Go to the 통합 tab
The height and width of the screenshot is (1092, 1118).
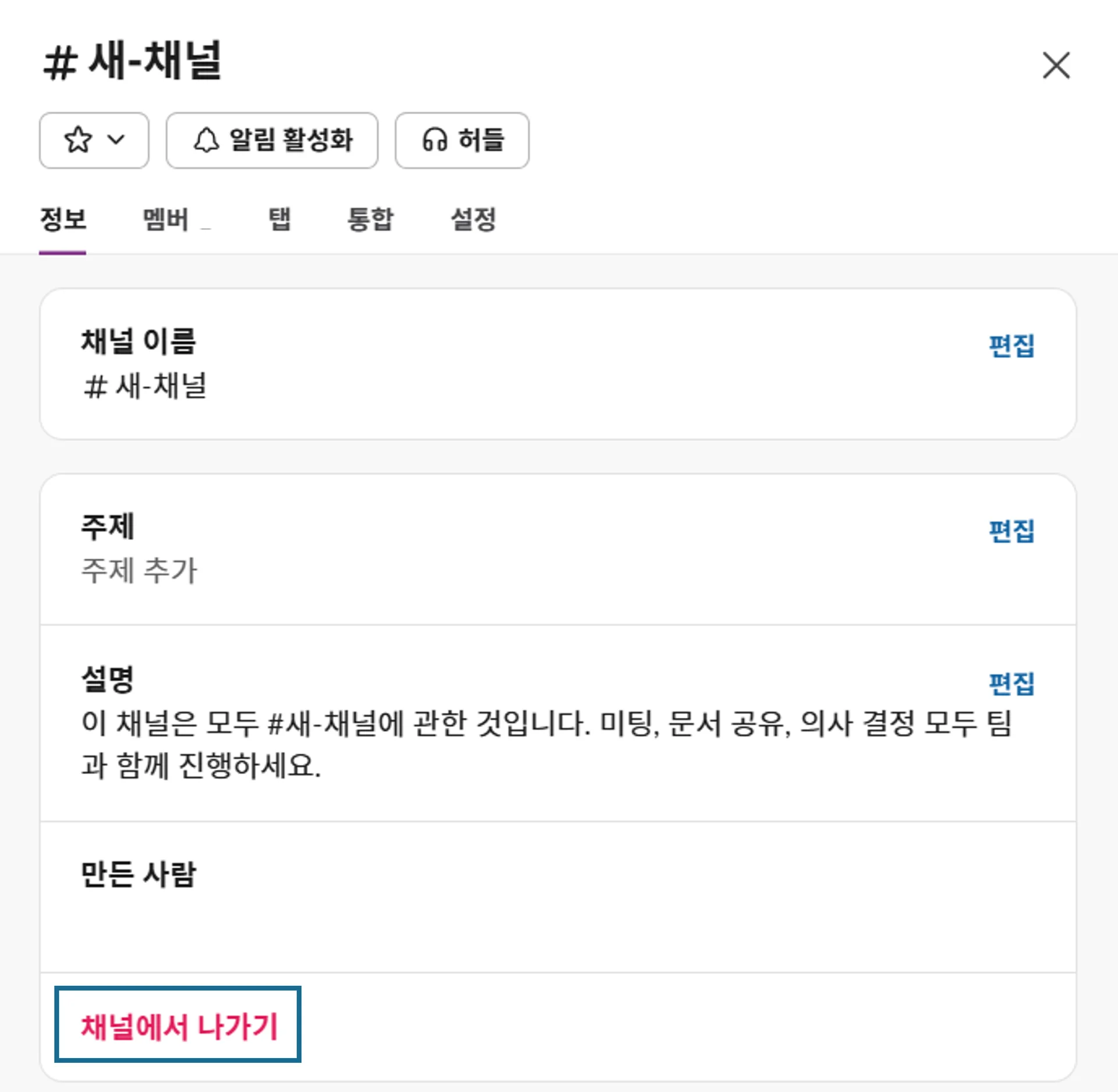pyautogui.click(x=370, y=220)
